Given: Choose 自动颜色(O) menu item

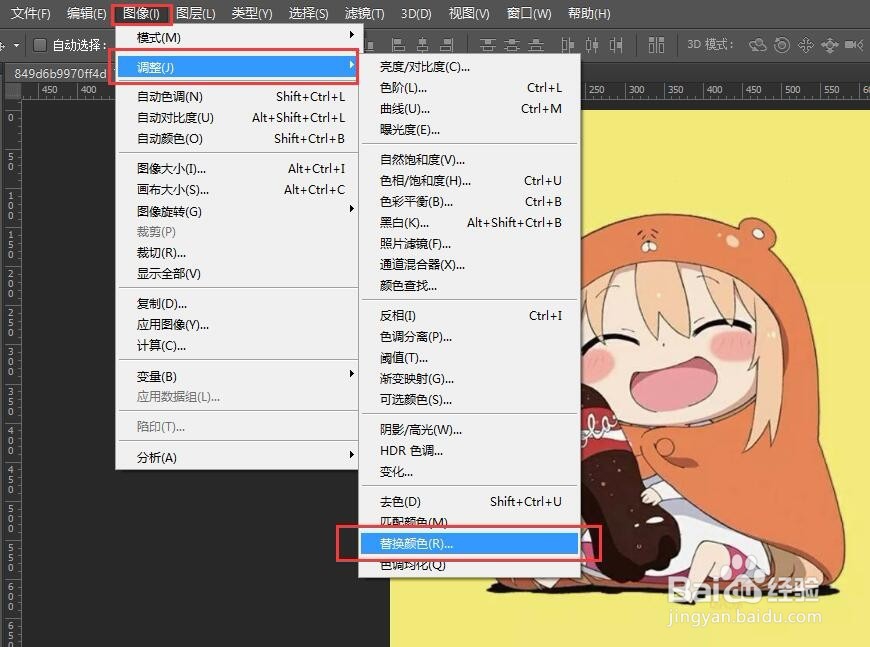Looking at the screenshot, I should [237, 139].
